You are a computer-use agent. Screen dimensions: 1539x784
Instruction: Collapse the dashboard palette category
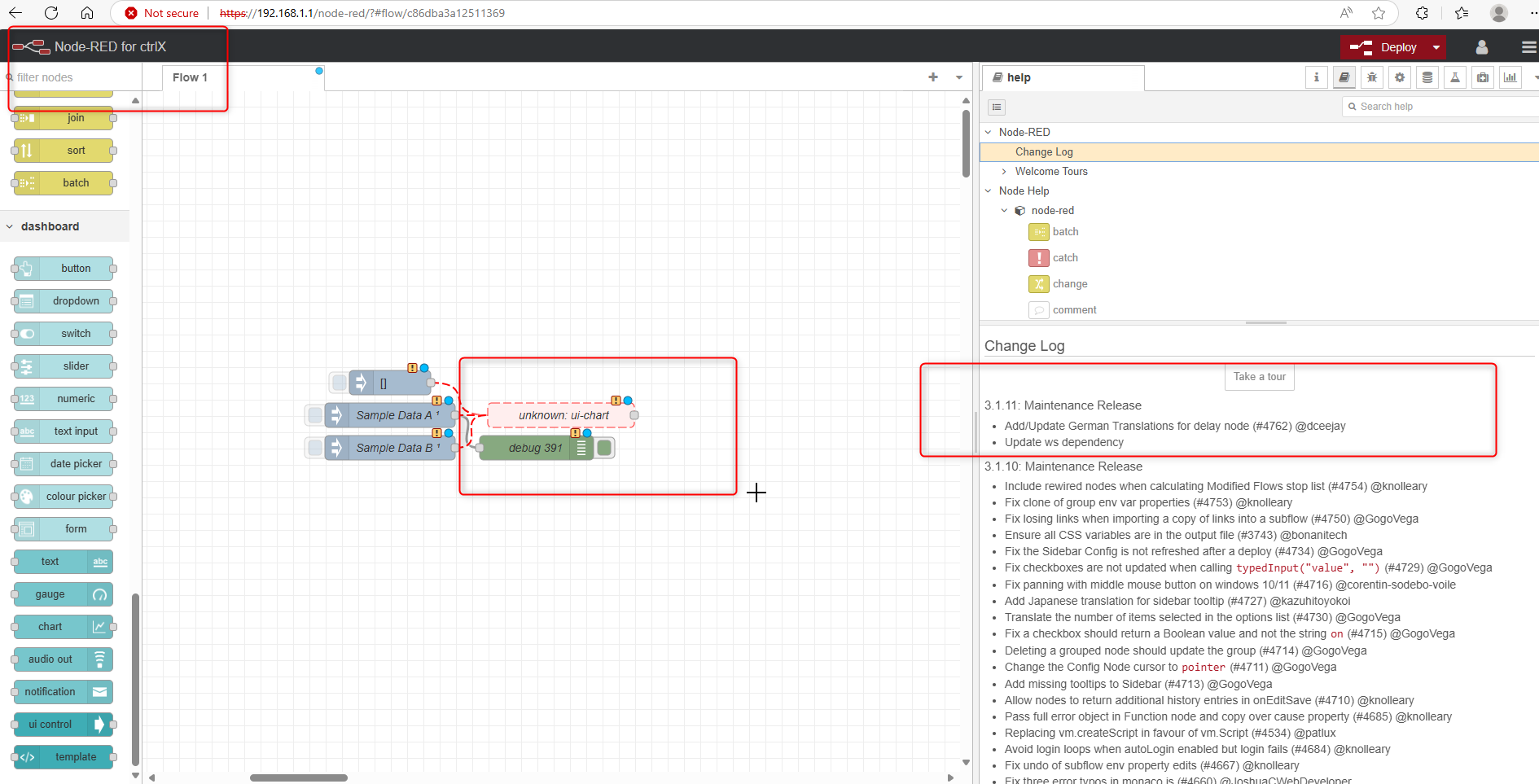[10, 227]
